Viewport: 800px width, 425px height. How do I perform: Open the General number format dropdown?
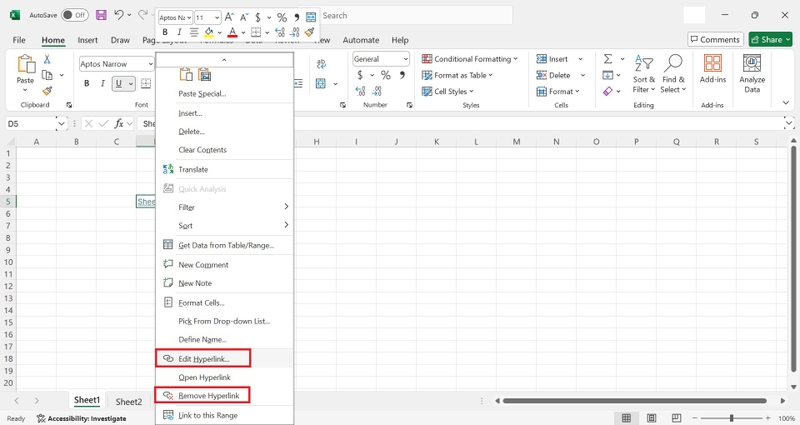pyautogui.click(x=406, y=59)
